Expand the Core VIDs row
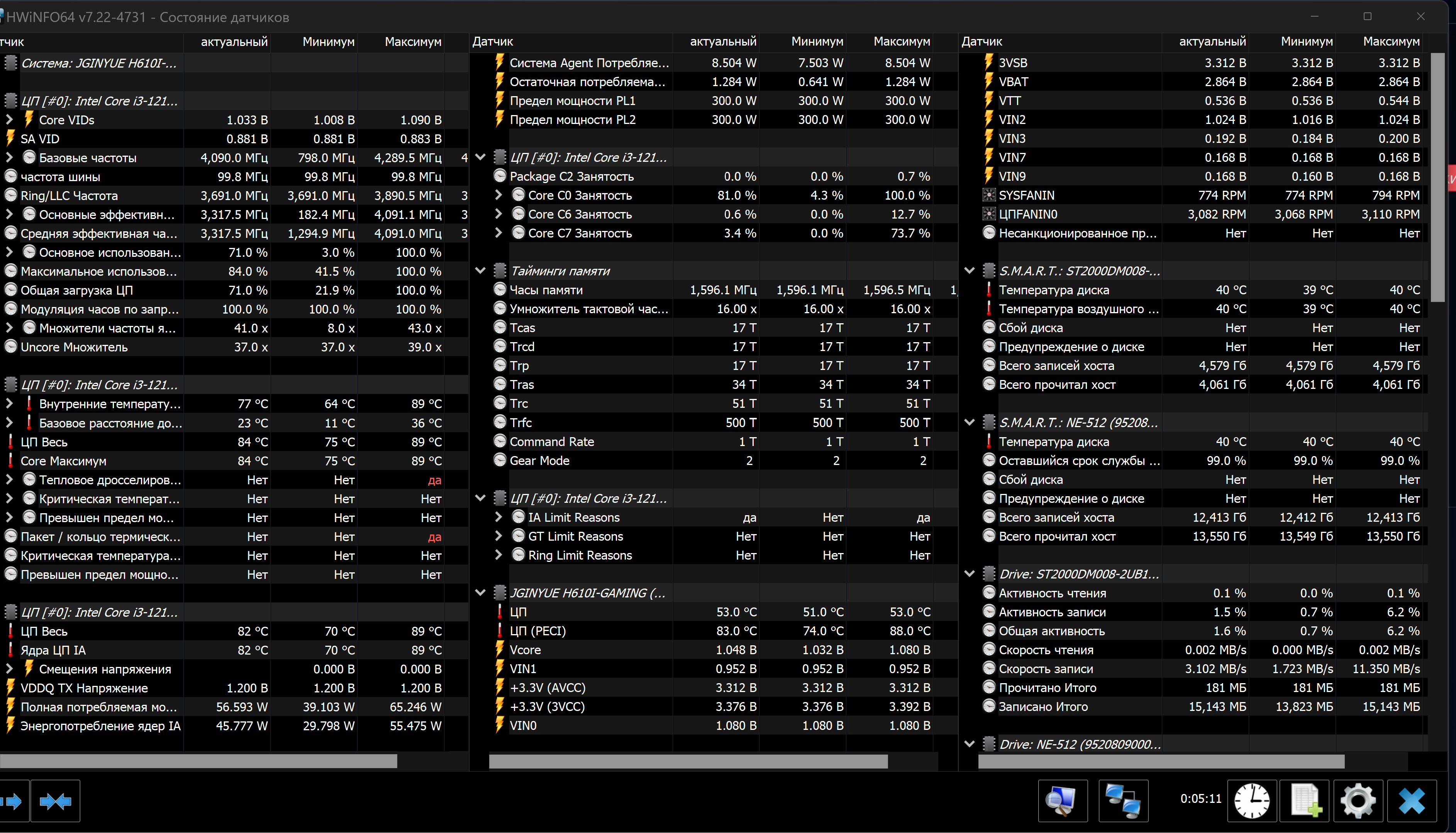This screenshot has height=833, width=1456. click(9, 120)
